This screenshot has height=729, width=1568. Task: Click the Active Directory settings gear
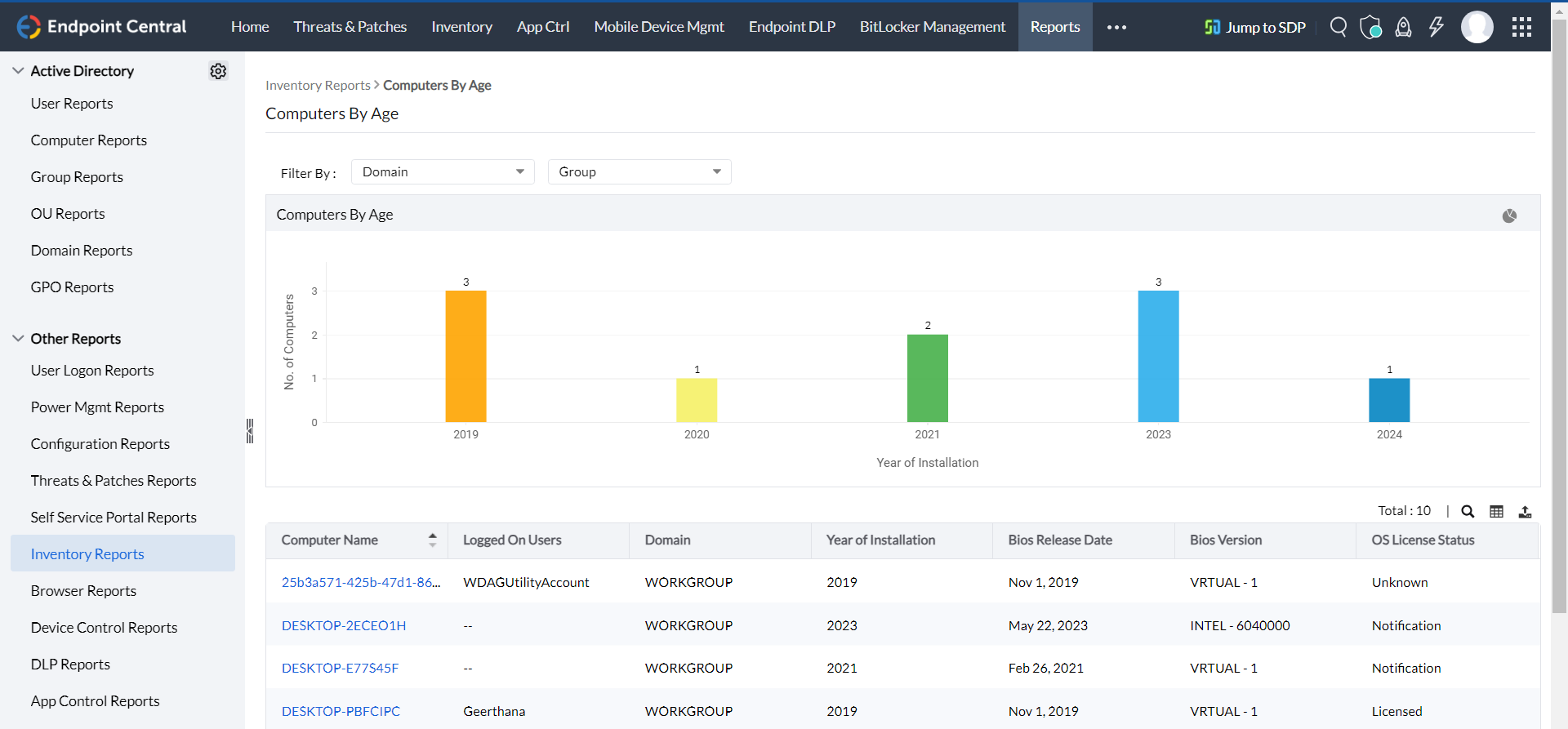coord(218,71)
